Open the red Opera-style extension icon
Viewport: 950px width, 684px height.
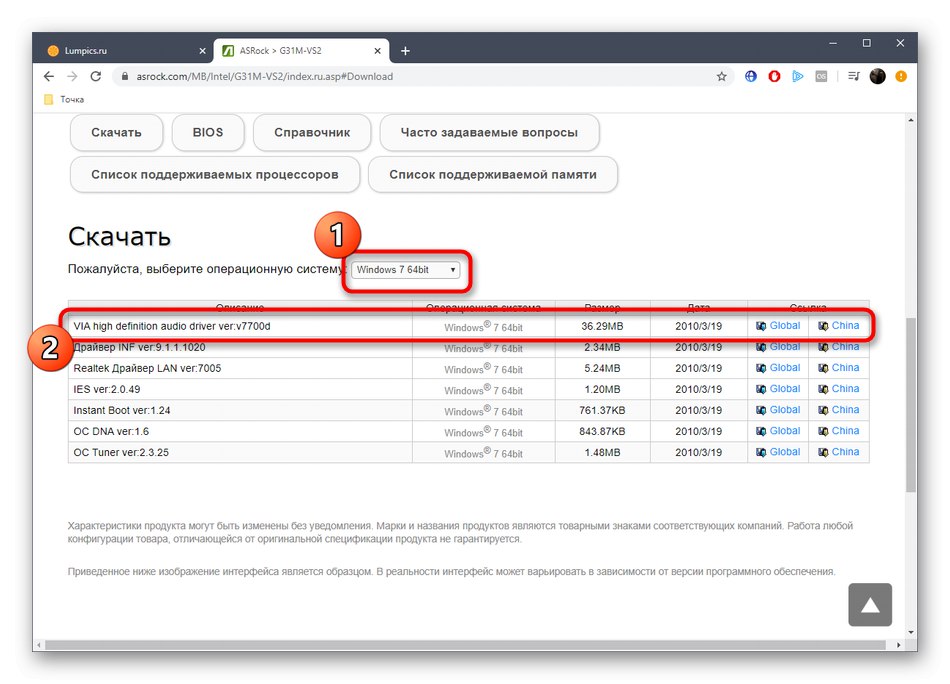(x=774, y=76)
